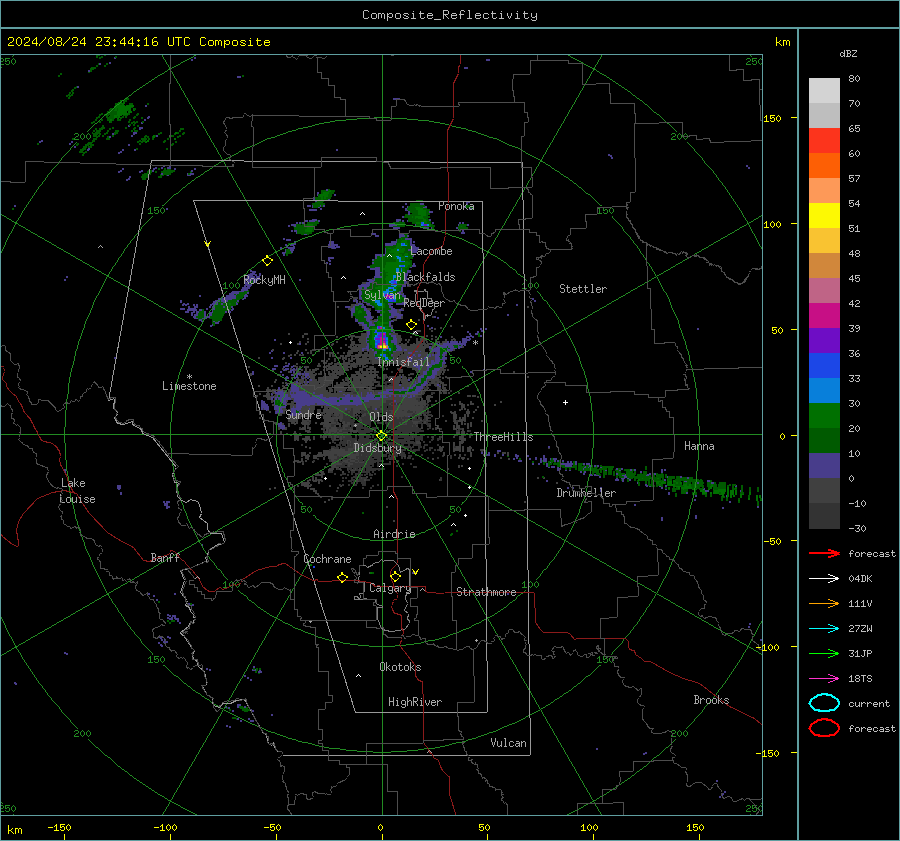
Task: Click the white 04DK arrow legend icon
Action: (824, 579)
